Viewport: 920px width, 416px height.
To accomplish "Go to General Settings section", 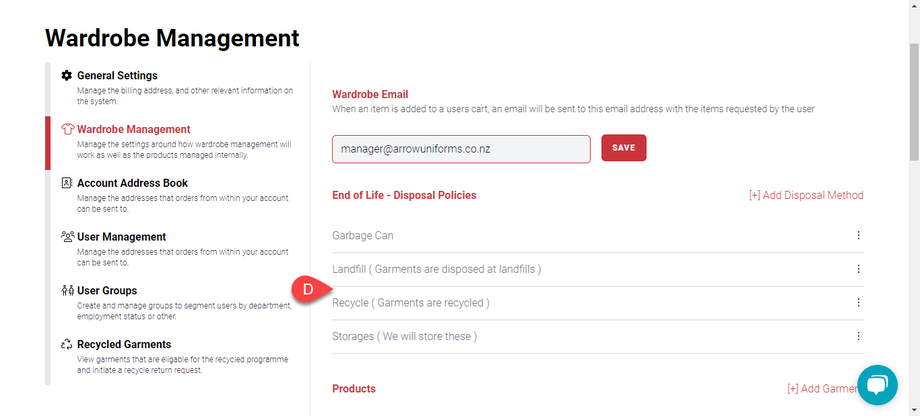I will click(x=117, y=76).
